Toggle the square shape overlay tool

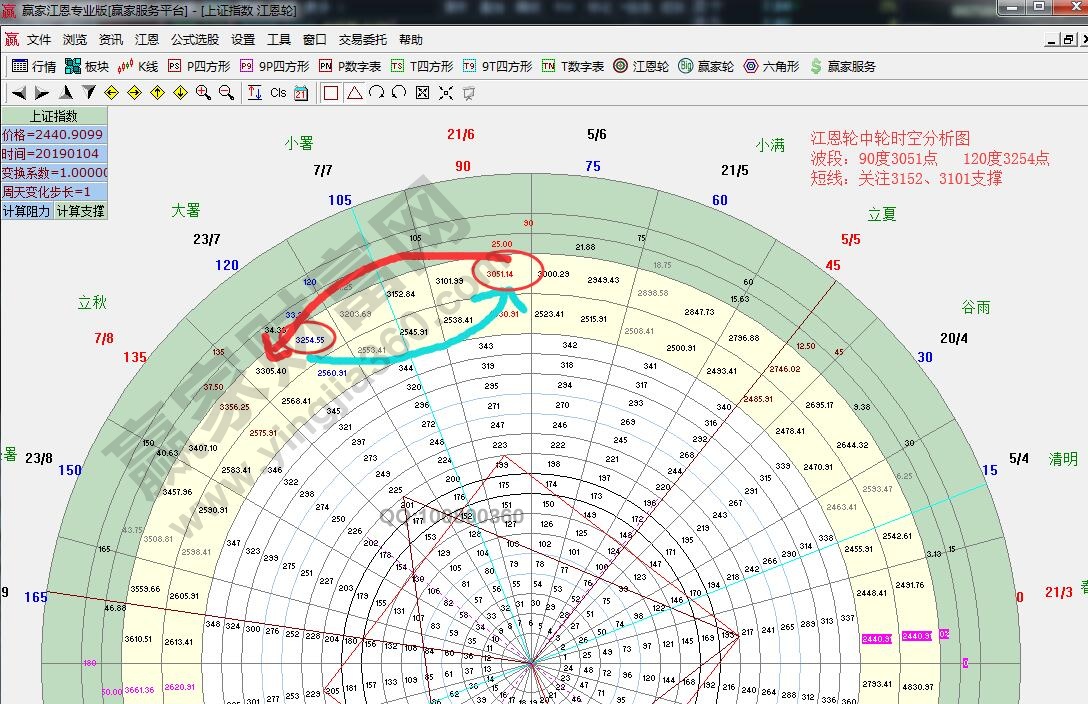click(331, 92)
